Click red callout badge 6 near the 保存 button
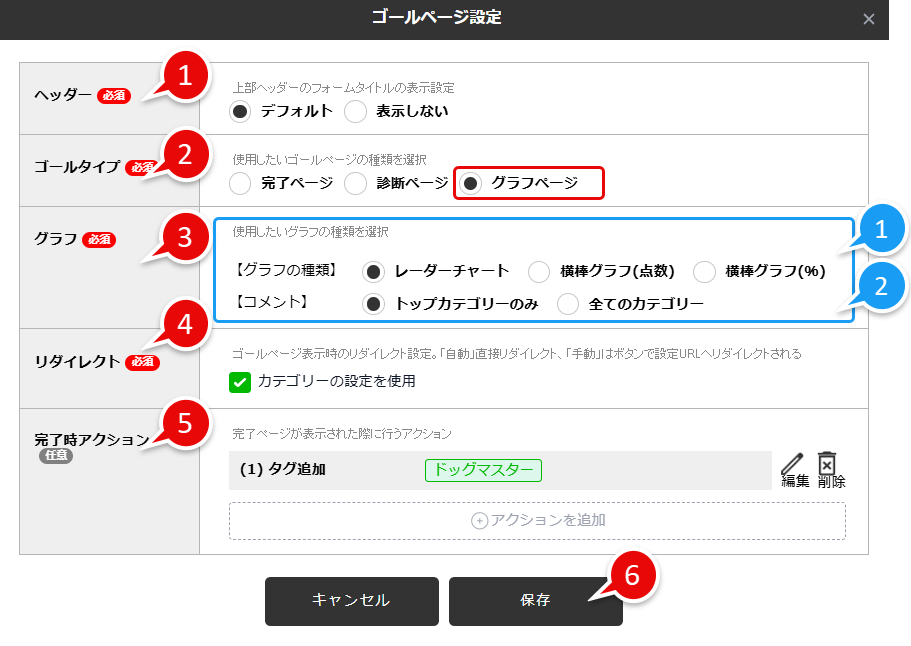Image resolution: width=911 pixels, height=646 pixels. [x=630, y=577]
